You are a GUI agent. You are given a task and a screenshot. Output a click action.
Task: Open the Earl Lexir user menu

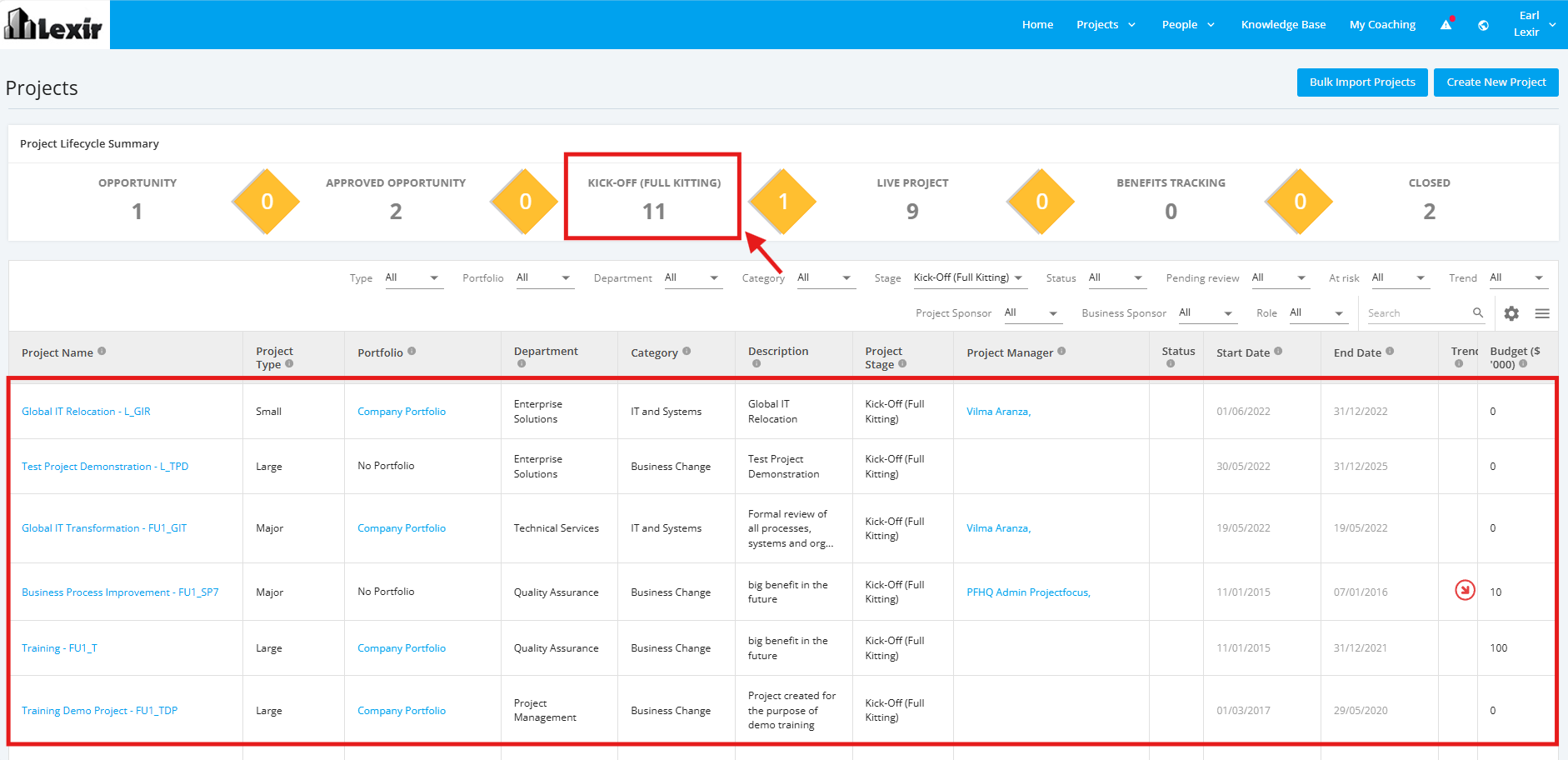point(1535,24)
